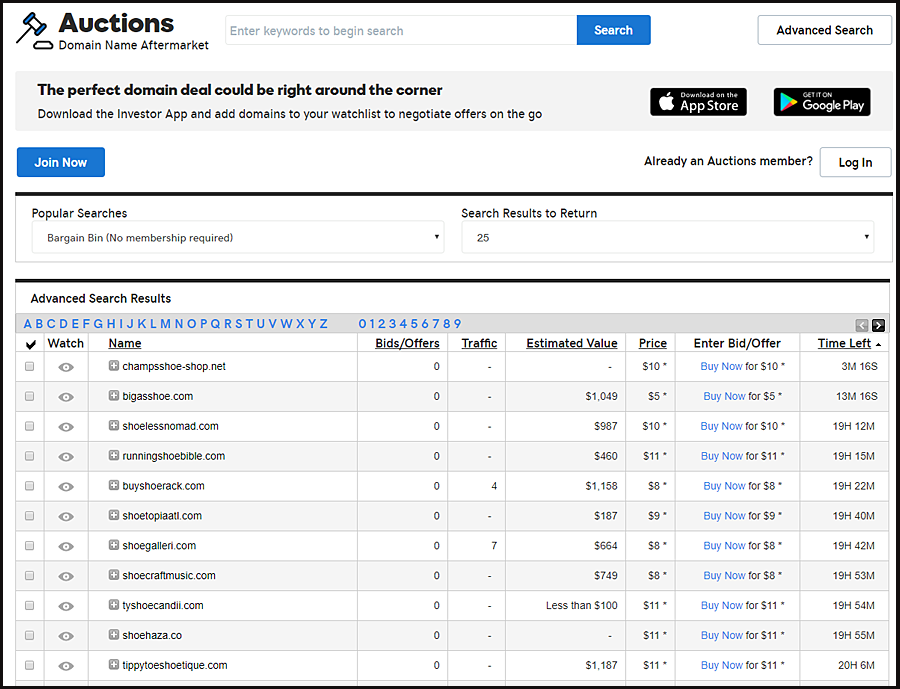Expand details plus icon for buyshoerack.com
Screen dimensions: 900x689
114,485
